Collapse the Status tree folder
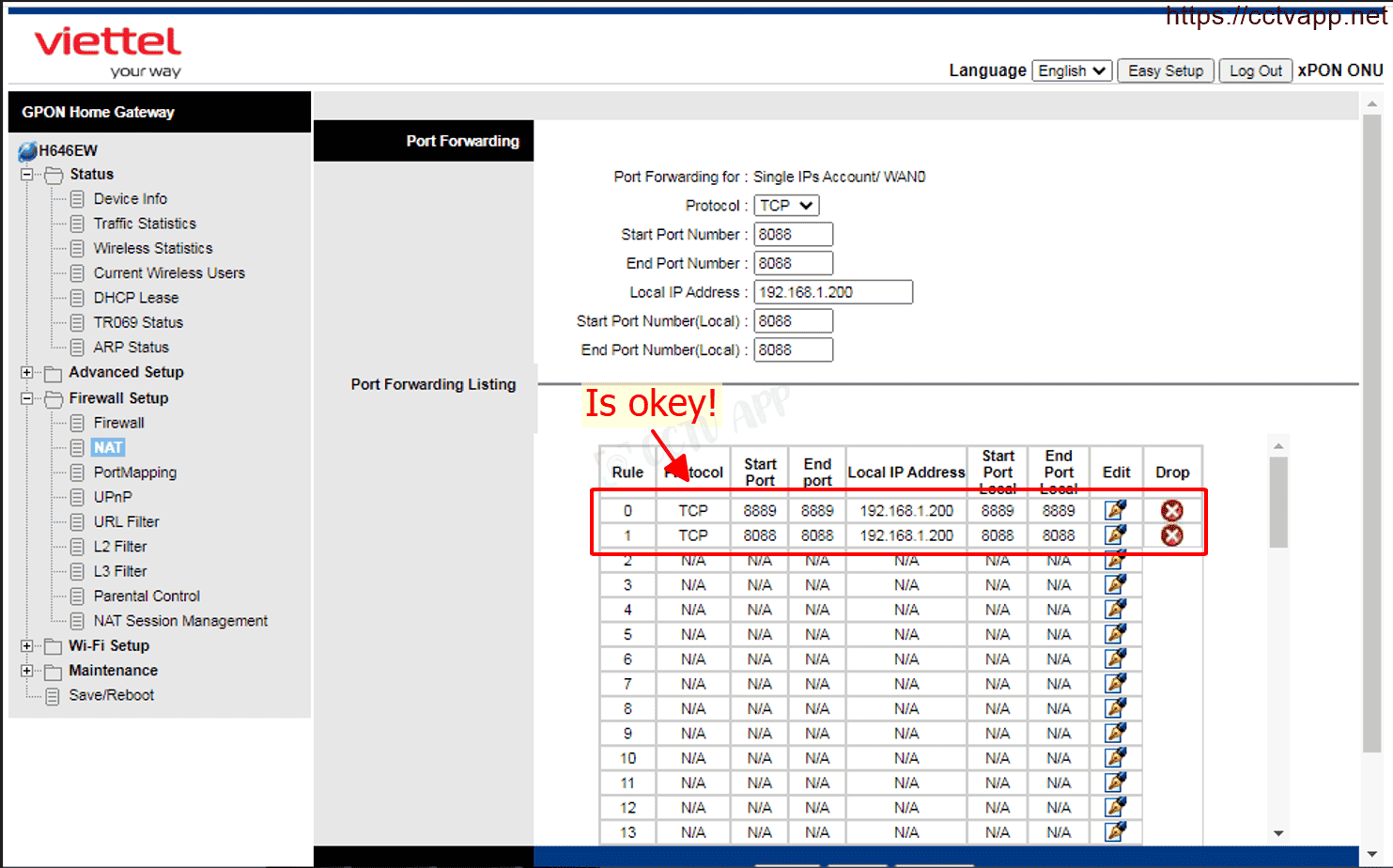This screenshot has width=1393, height=868. pos(27,175)
